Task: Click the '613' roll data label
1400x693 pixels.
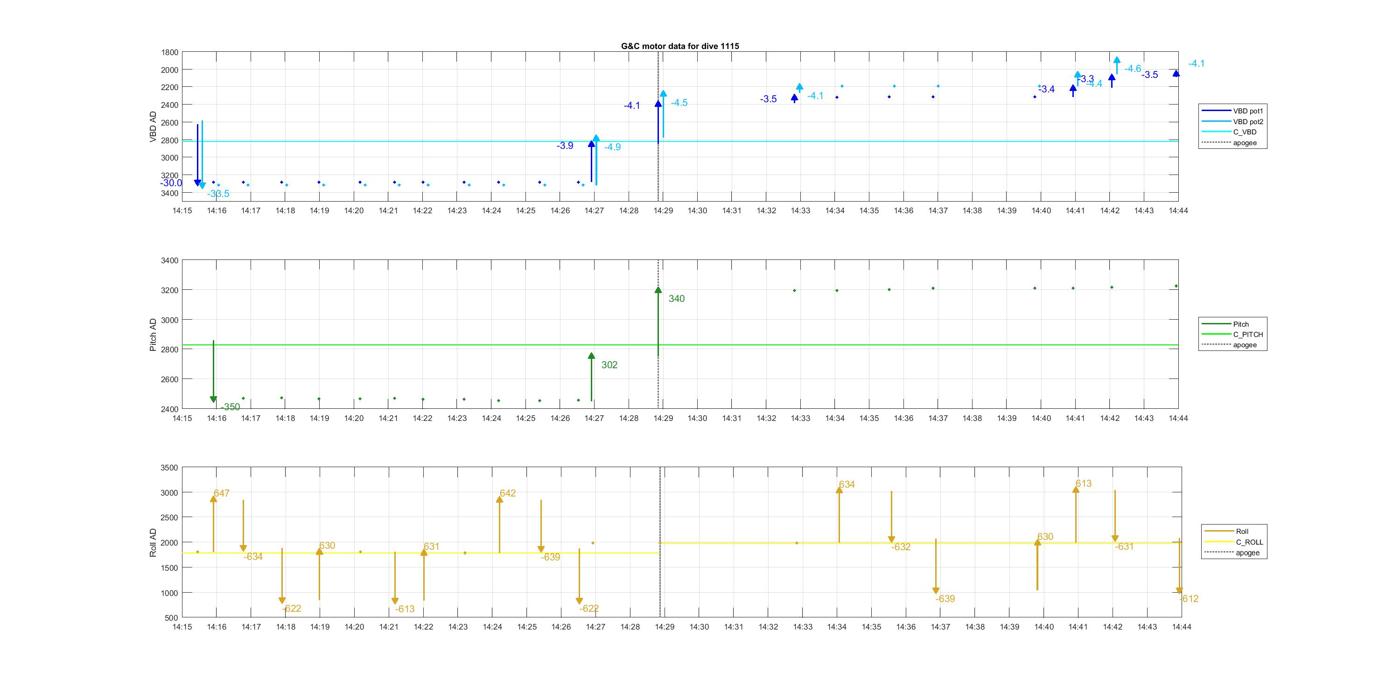Action: 1083,484
